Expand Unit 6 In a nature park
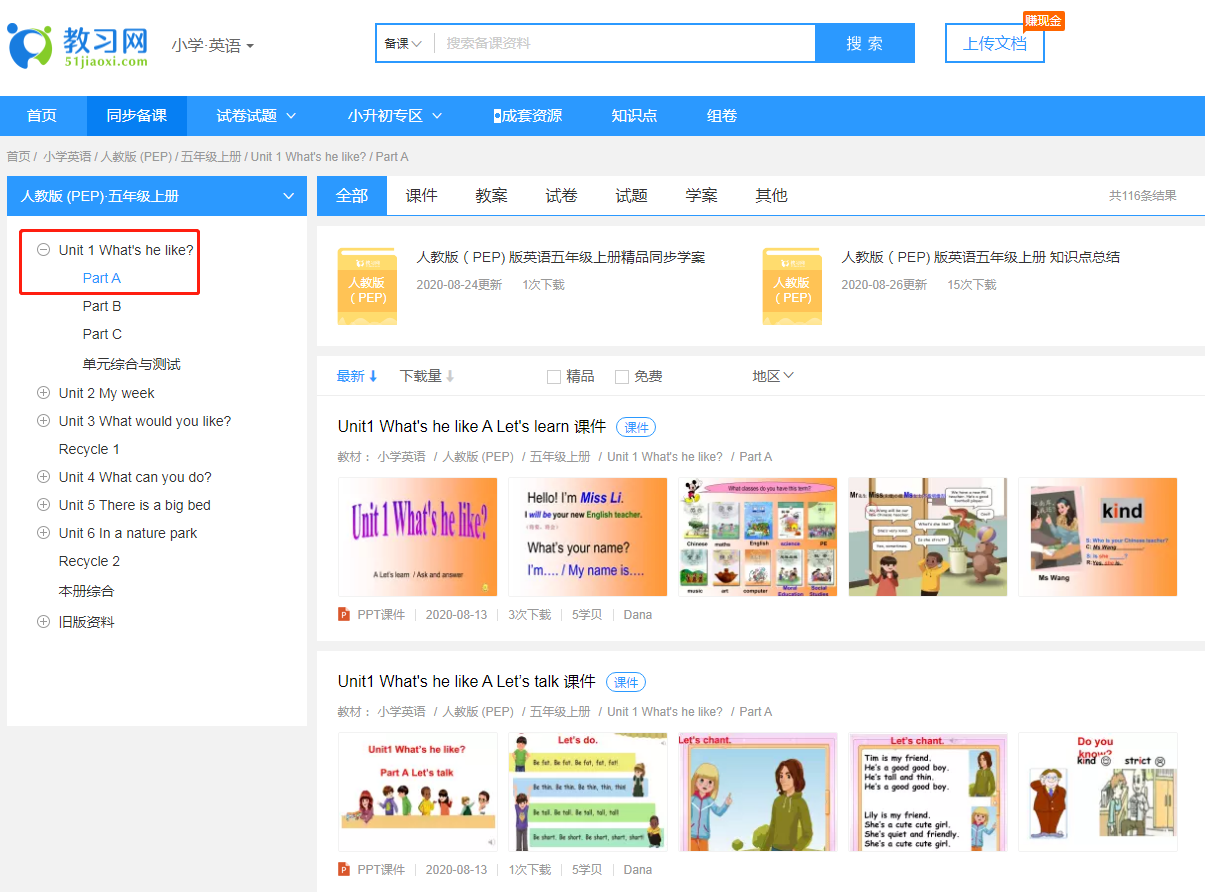The image size is (1205, 892). 43,533
